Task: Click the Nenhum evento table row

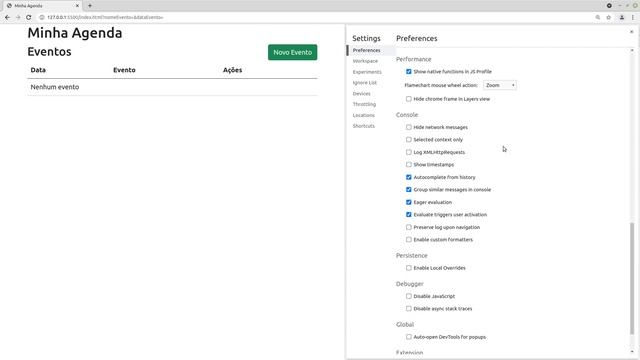Action: [172, 87]
